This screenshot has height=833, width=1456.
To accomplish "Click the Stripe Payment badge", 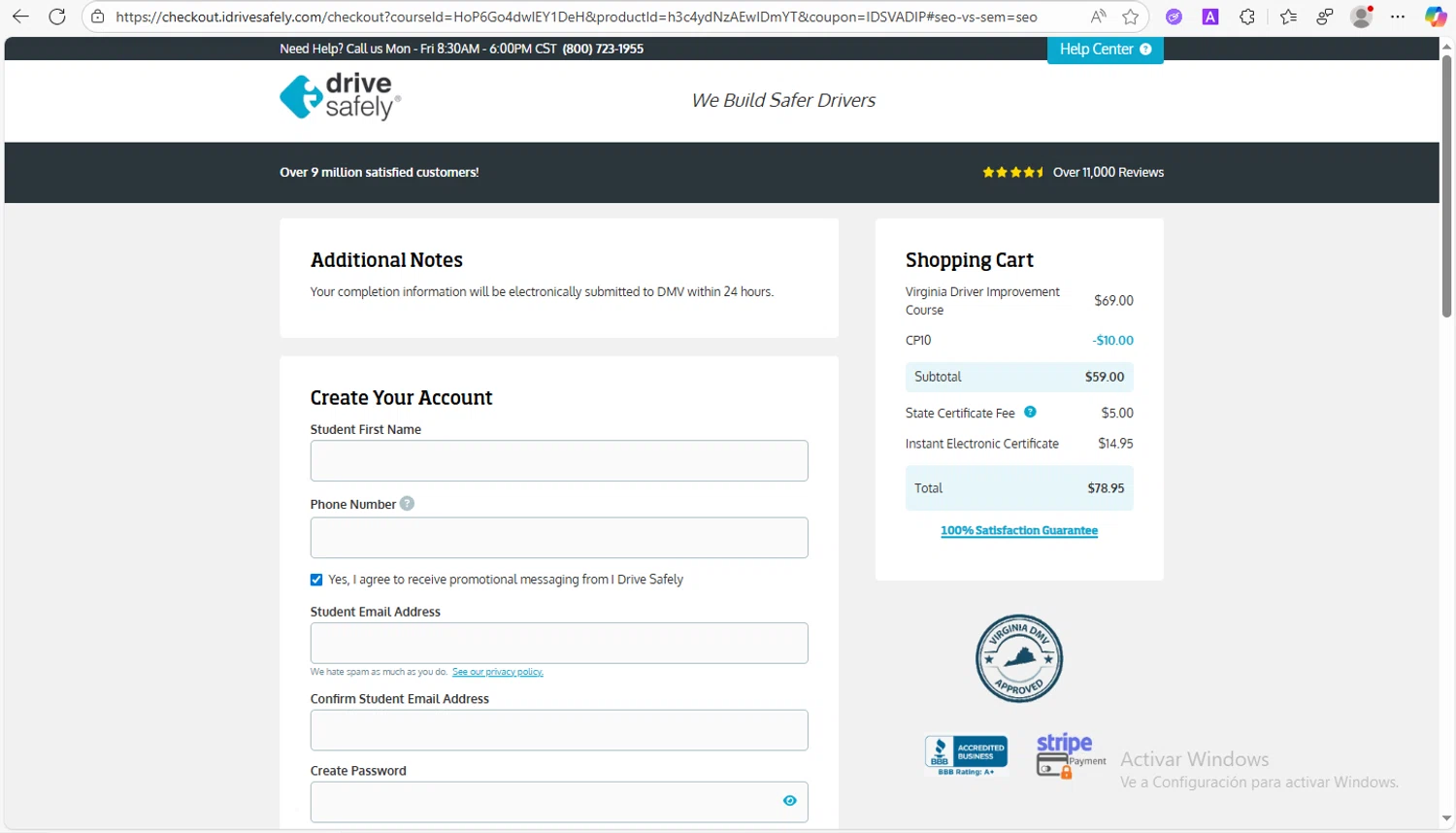I will coord(1070,755).
